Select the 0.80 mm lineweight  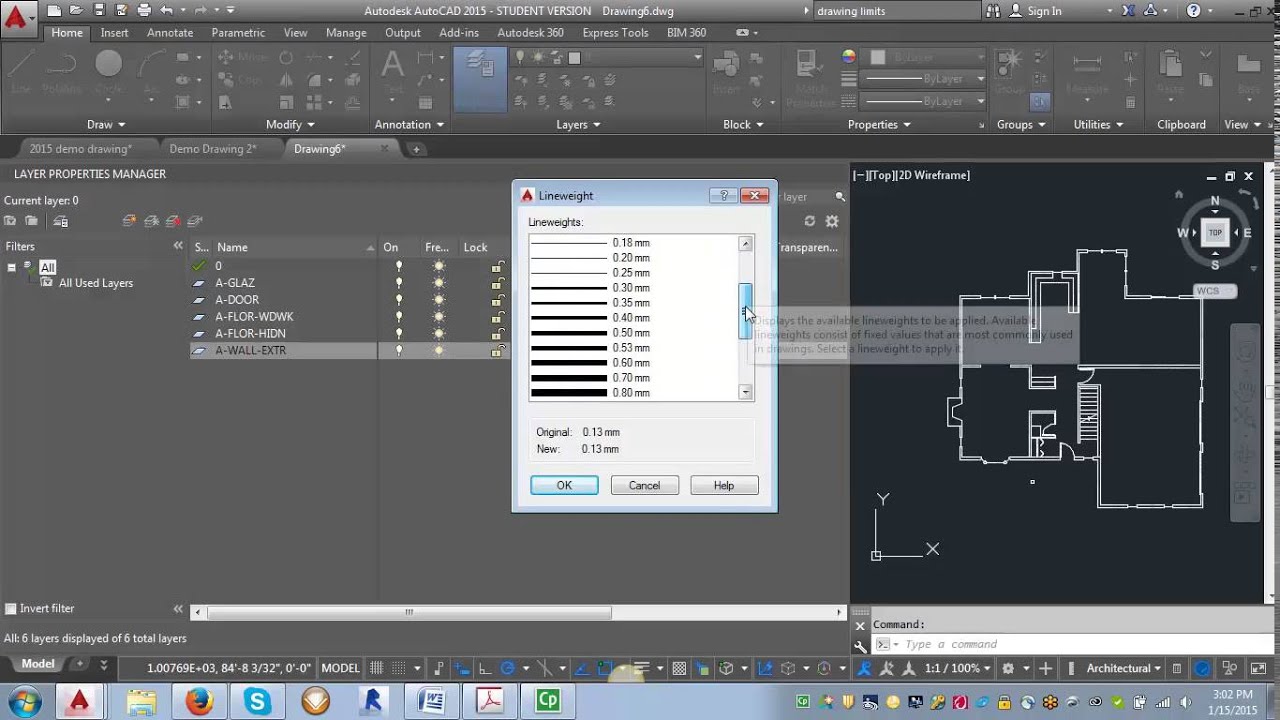[x=633, y=393]
